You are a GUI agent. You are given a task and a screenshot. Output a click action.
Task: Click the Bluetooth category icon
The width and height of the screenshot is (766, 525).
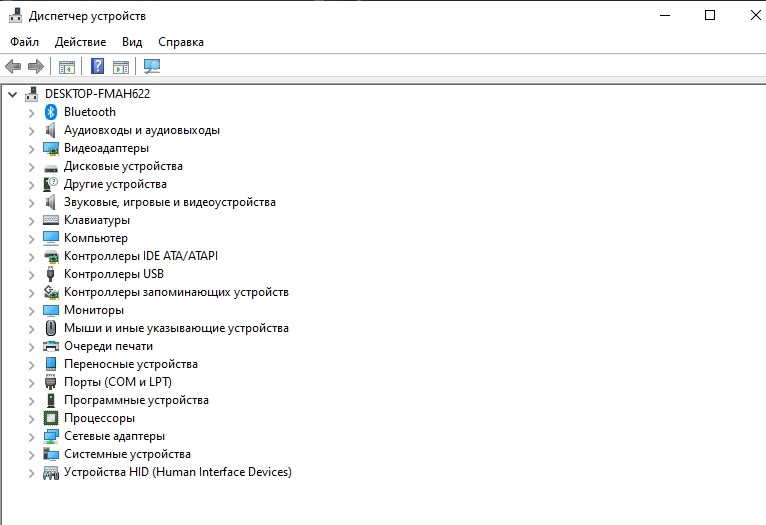[x=51, y=112]
